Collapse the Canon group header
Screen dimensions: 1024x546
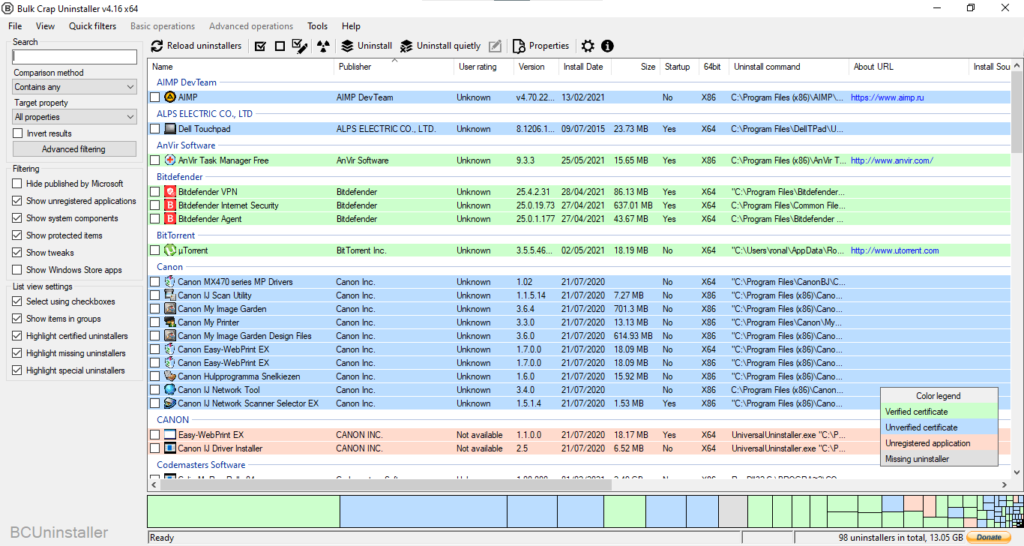(170, 266)
